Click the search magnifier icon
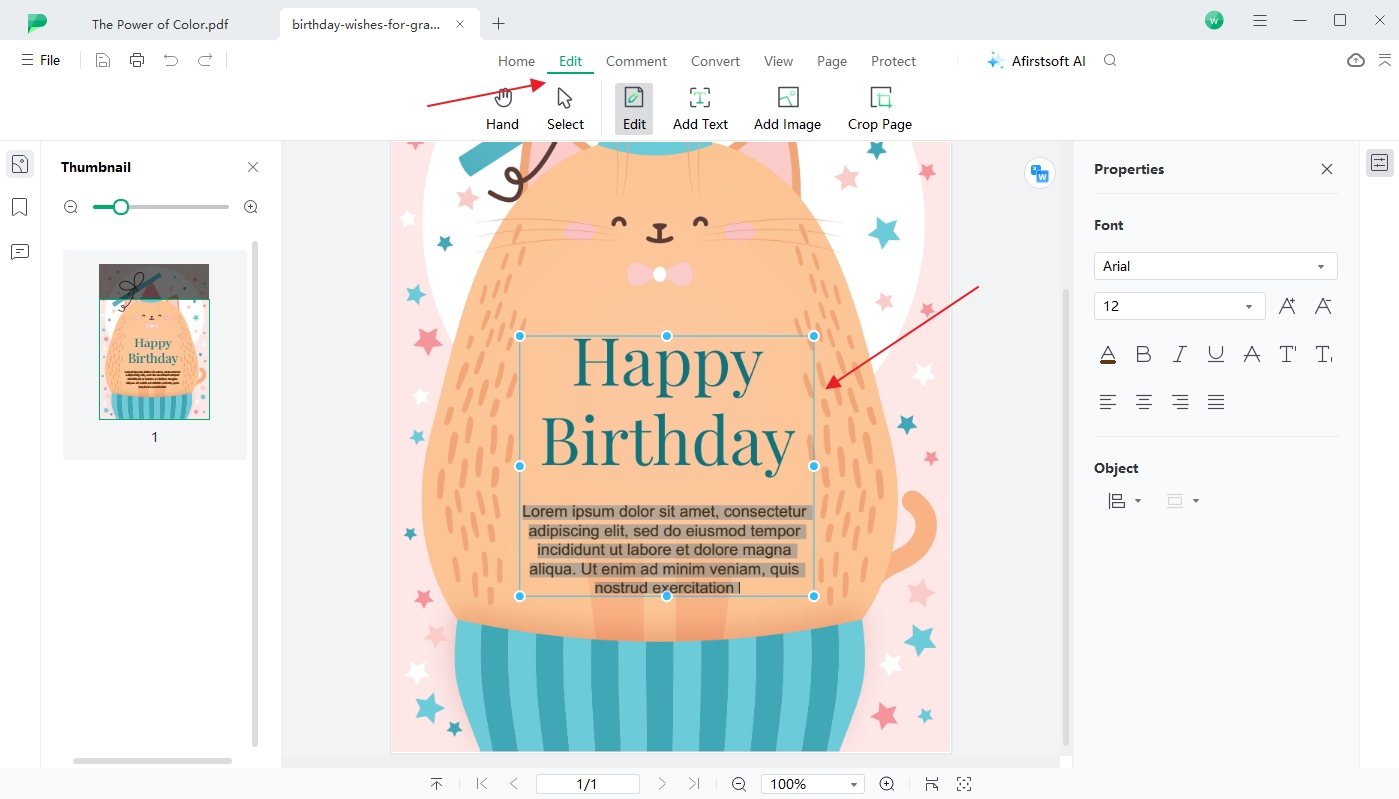Screen dimensions: 1399x799 [1110, 61]
